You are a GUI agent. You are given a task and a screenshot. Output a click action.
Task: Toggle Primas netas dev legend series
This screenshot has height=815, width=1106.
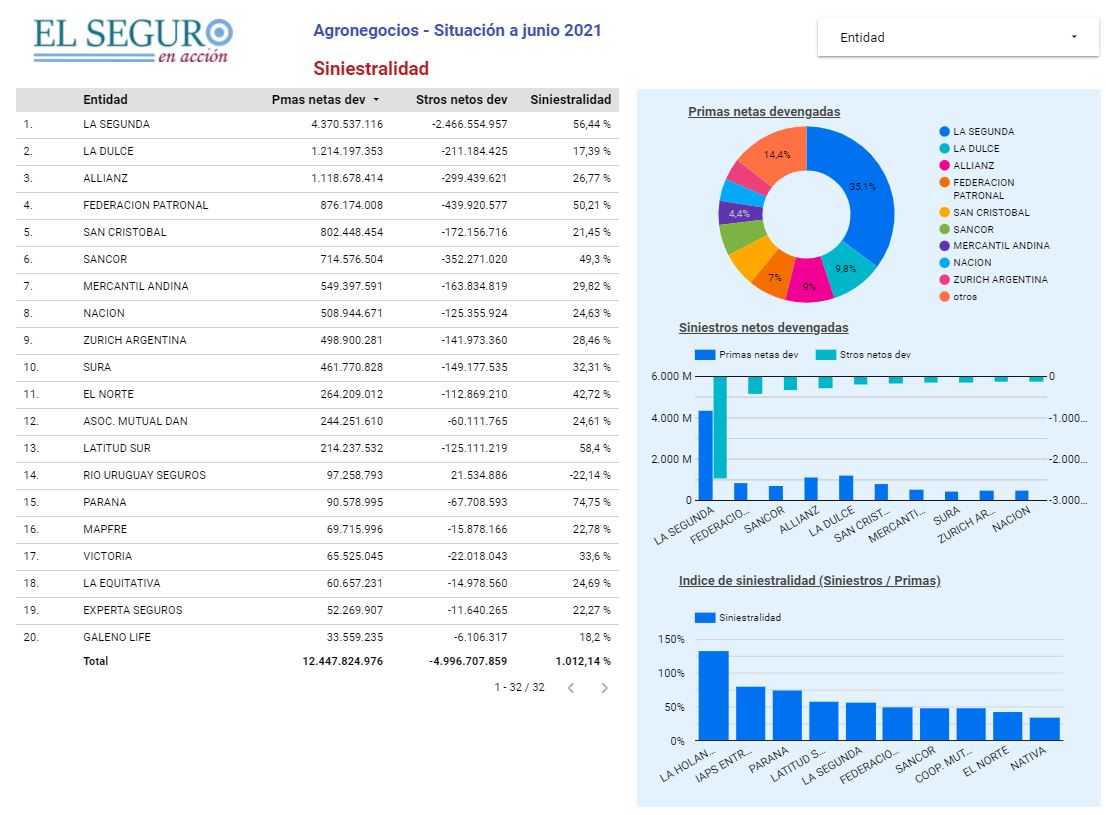(x=705, y=355)
